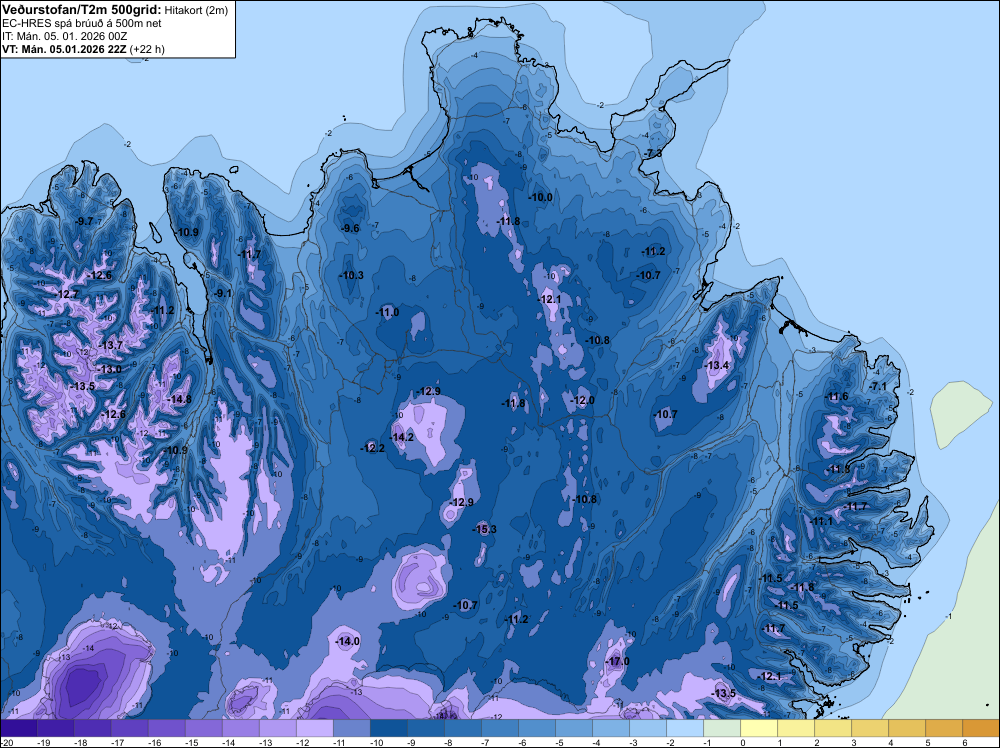Select the -12.2 temperature value
The width and height of the screenshot is (1000, 748).
pos(372,448)
